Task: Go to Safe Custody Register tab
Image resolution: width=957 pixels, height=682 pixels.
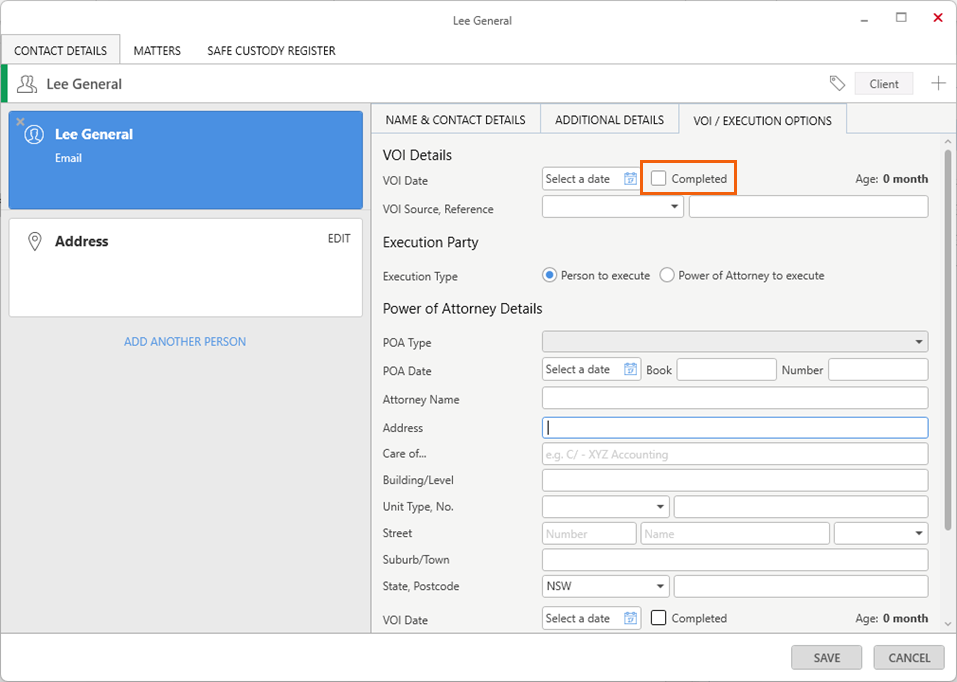Action: coord(271,51)
